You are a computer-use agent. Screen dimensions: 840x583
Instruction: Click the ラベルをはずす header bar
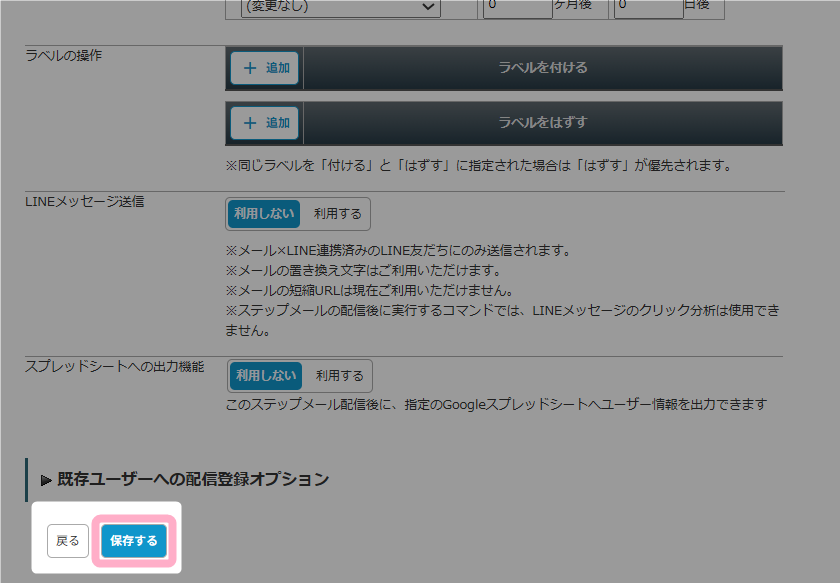coord(542,123)
